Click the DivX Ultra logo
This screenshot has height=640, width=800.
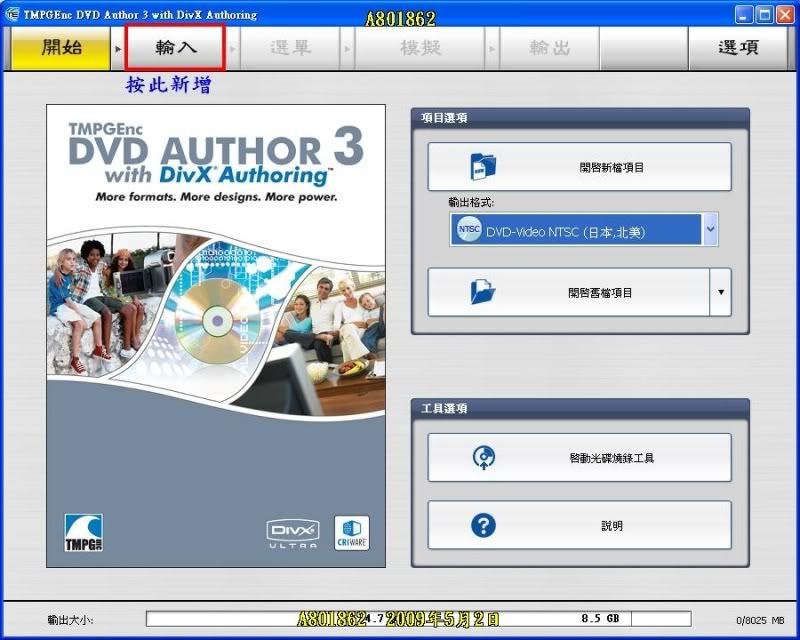coord(293,534)
